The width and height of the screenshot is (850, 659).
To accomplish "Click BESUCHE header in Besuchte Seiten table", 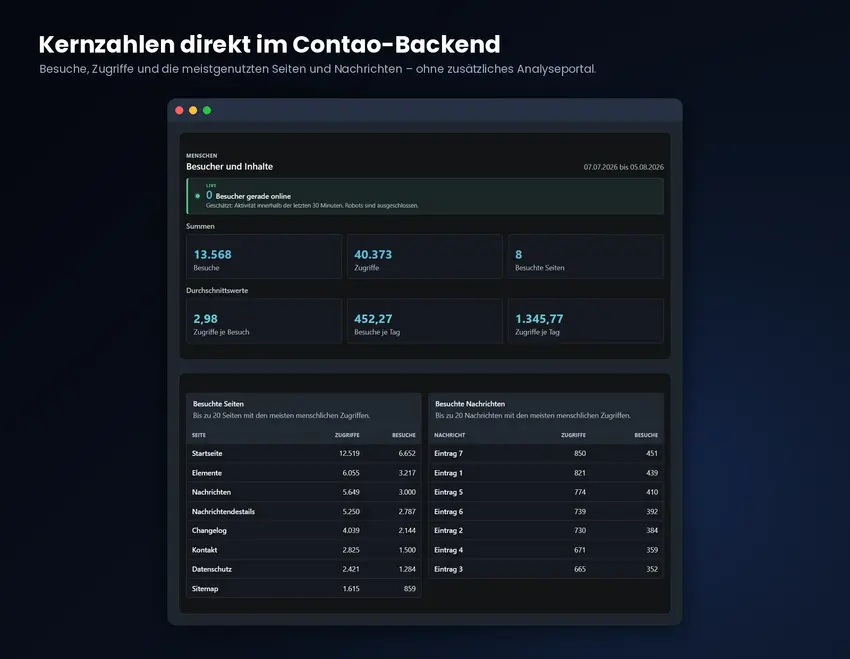I will pyautogui.click(x=404, y=435).
